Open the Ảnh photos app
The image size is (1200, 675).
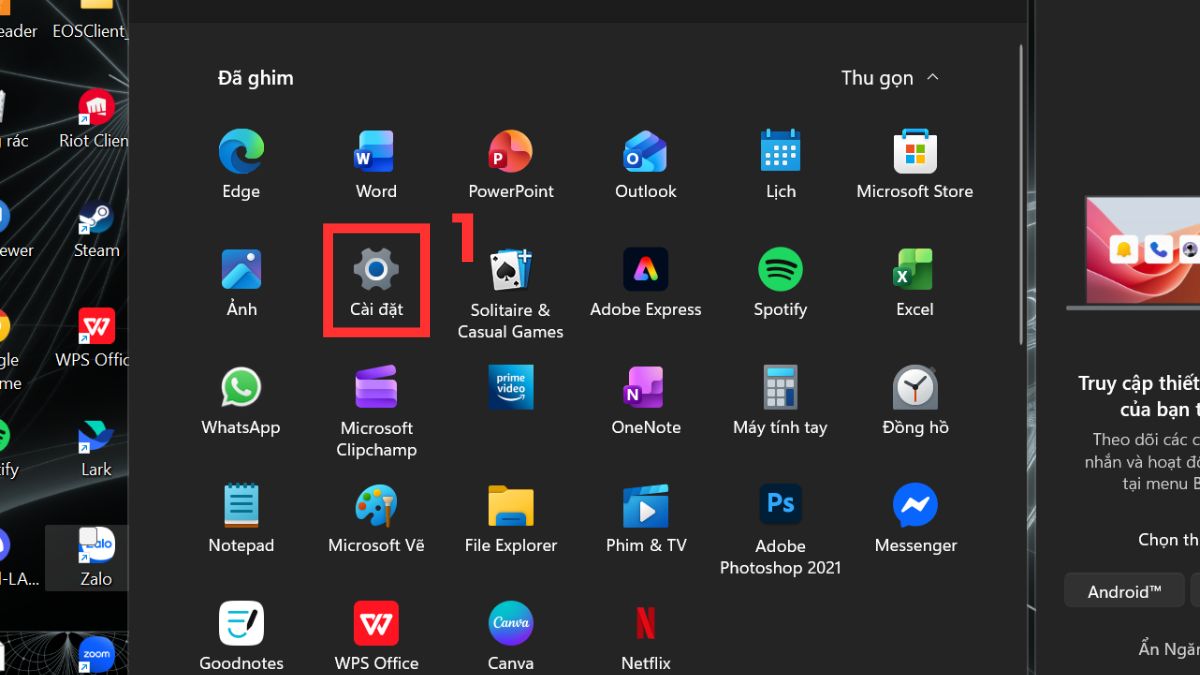point(241,283)
